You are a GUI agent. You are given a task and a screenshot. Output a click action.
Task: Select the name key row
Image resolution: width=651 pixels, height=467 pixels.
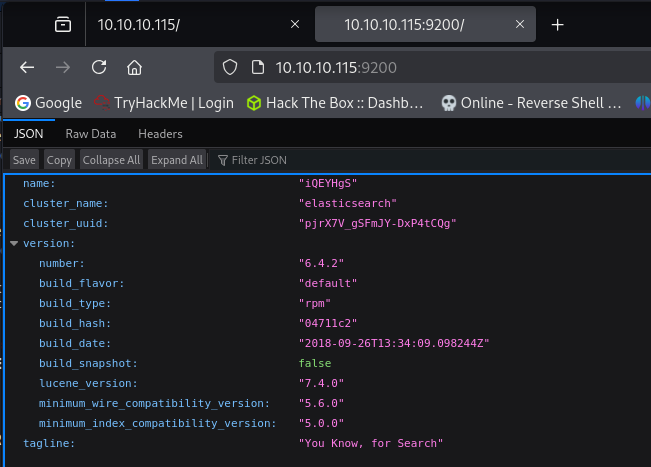(39, 183)
